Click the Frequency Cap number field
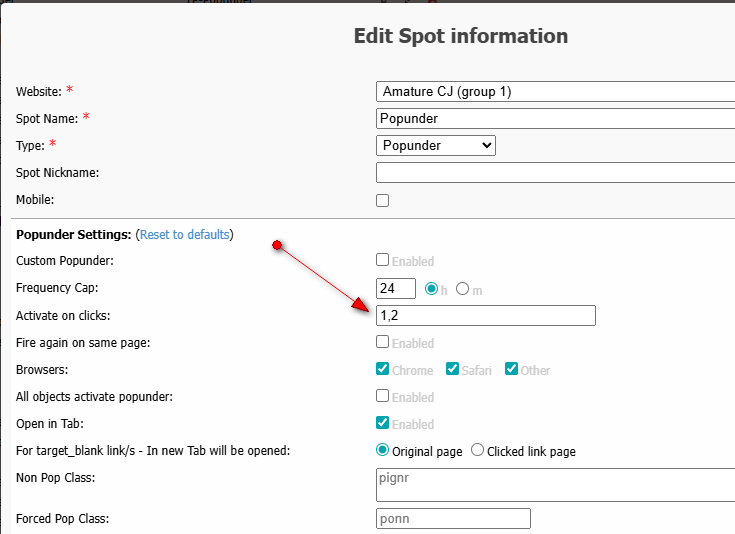 pos(395,289)
